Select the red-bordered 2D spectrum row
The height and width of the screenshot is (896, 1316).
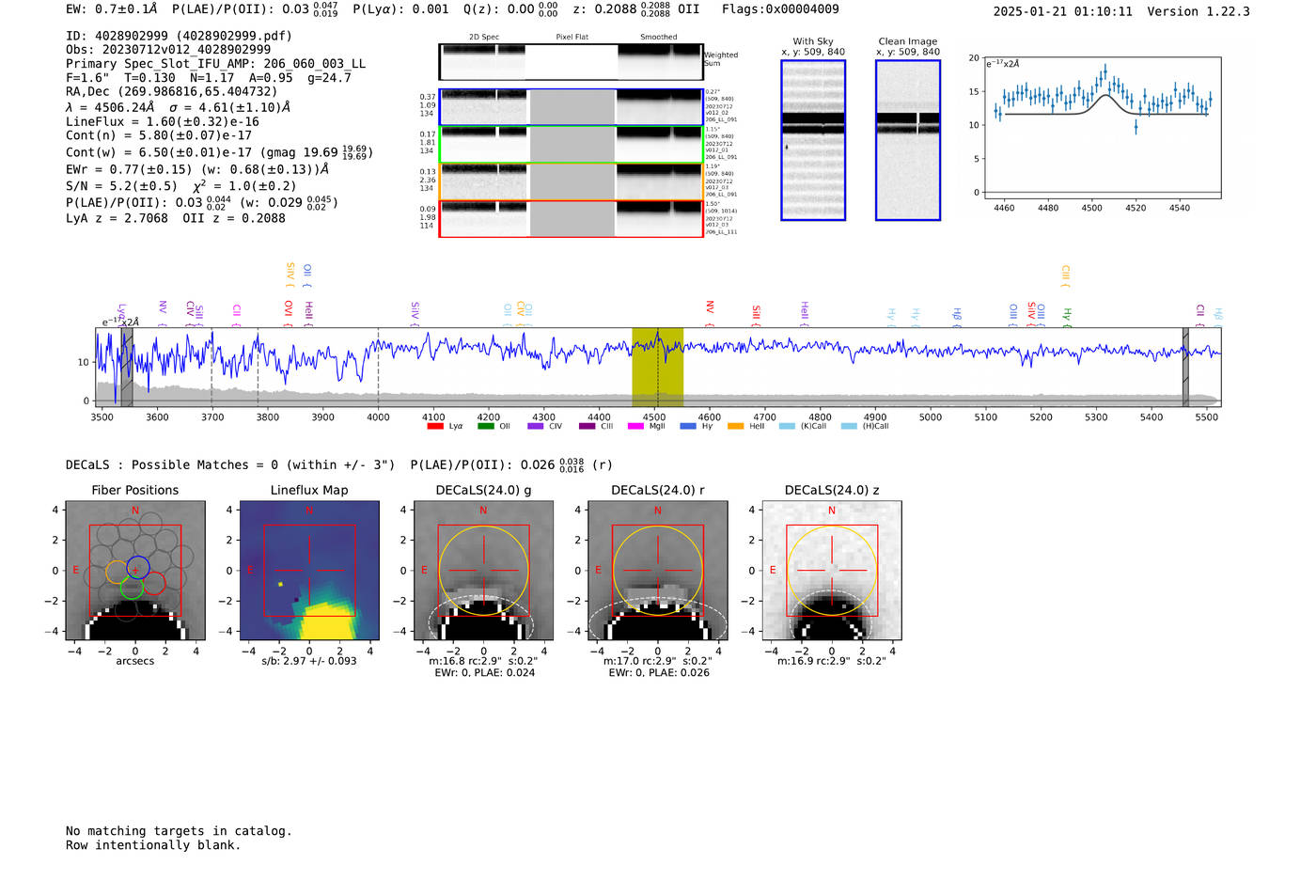pos(571,219)
